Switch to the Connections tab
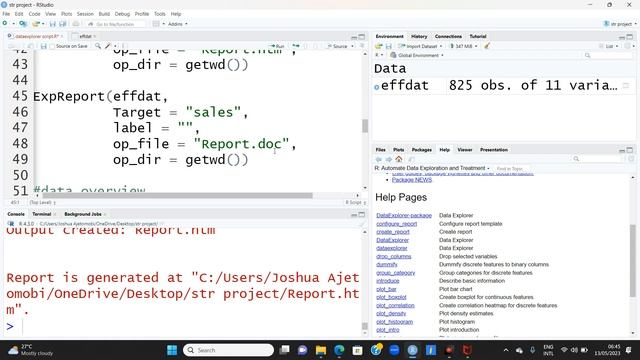 click(448, 36)
